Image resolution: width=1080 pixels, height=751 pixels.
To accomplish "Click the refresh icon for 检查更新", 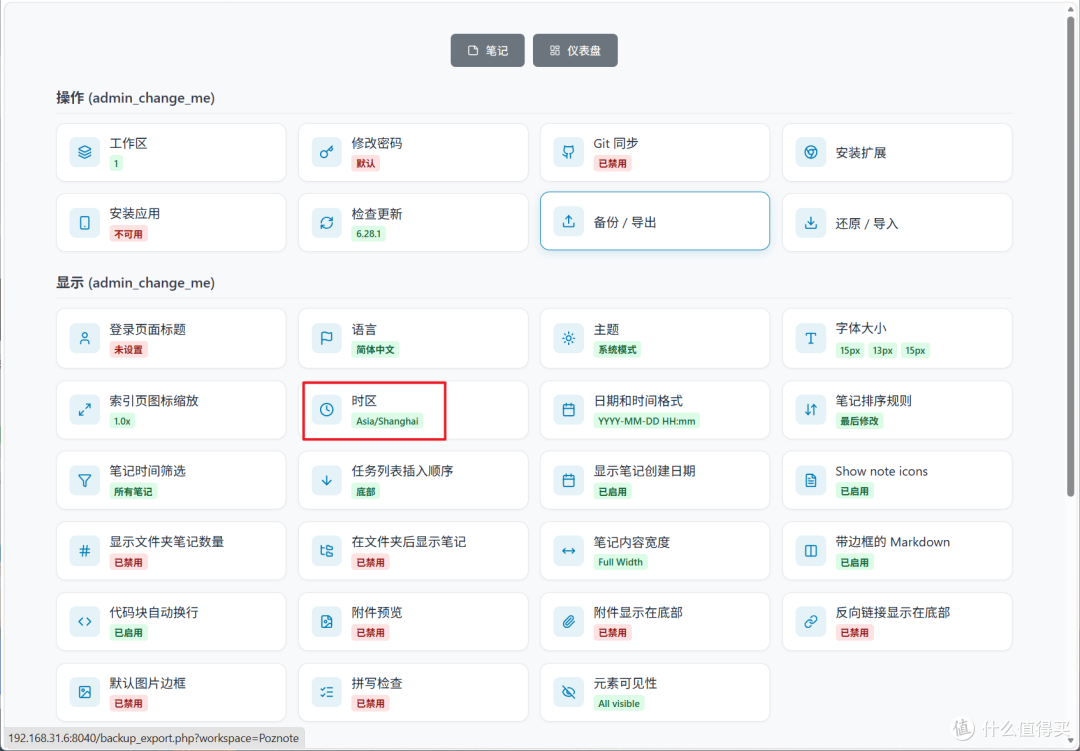I will point(326,223).
